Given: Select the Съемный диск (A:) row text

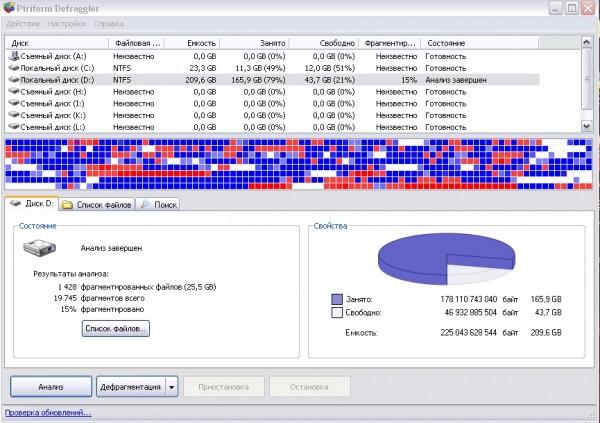Looking at the screenshot, I should [53, 56].
